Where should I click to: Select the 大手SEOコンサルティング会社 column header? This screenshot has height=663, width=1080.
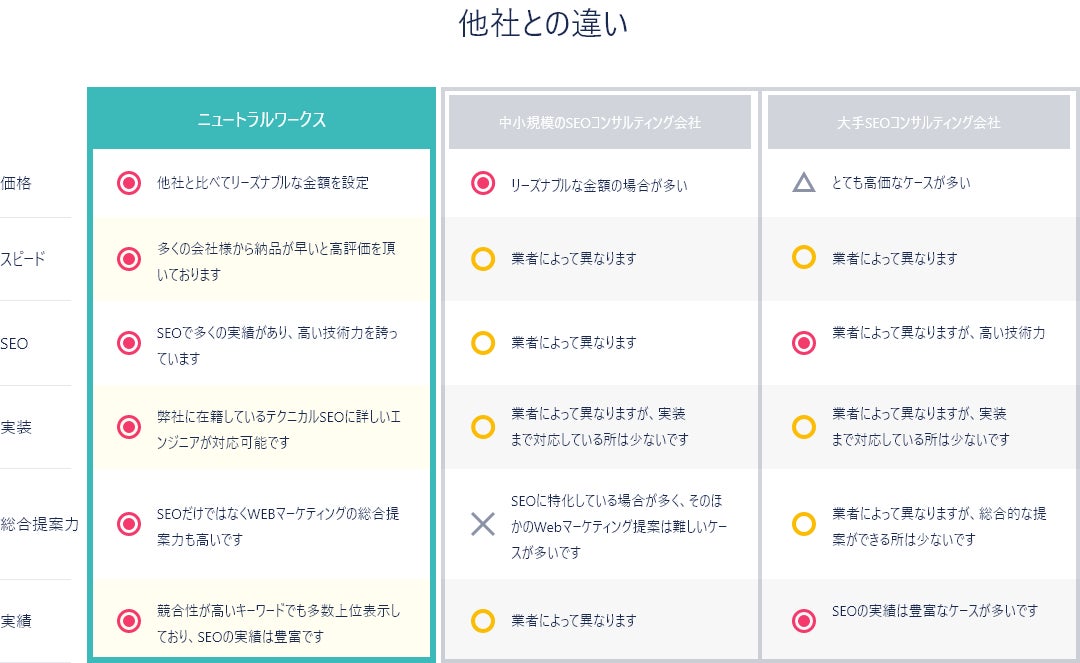[x=919, y=122]
